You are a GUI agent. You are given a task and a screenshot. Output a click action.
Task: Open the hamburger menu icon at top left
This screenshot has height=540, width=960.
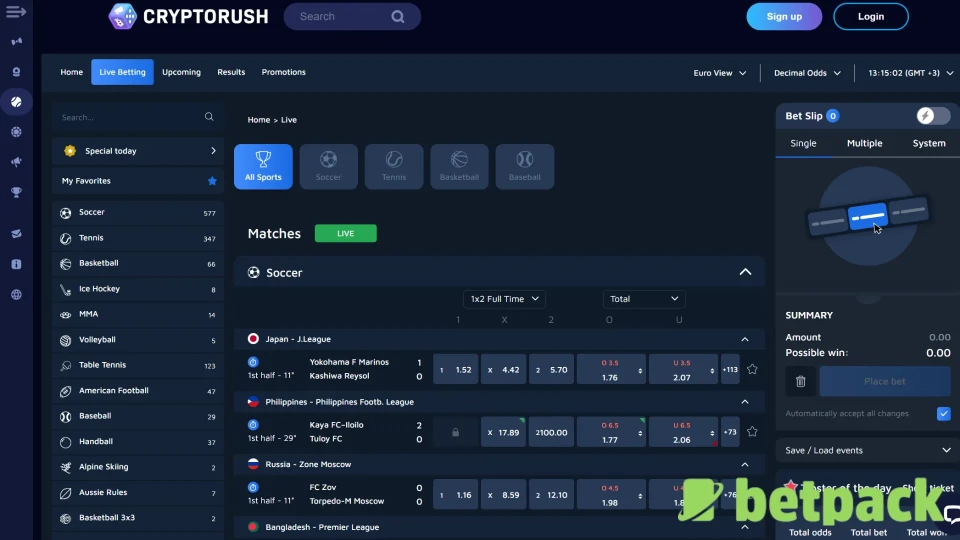point(16,12)
